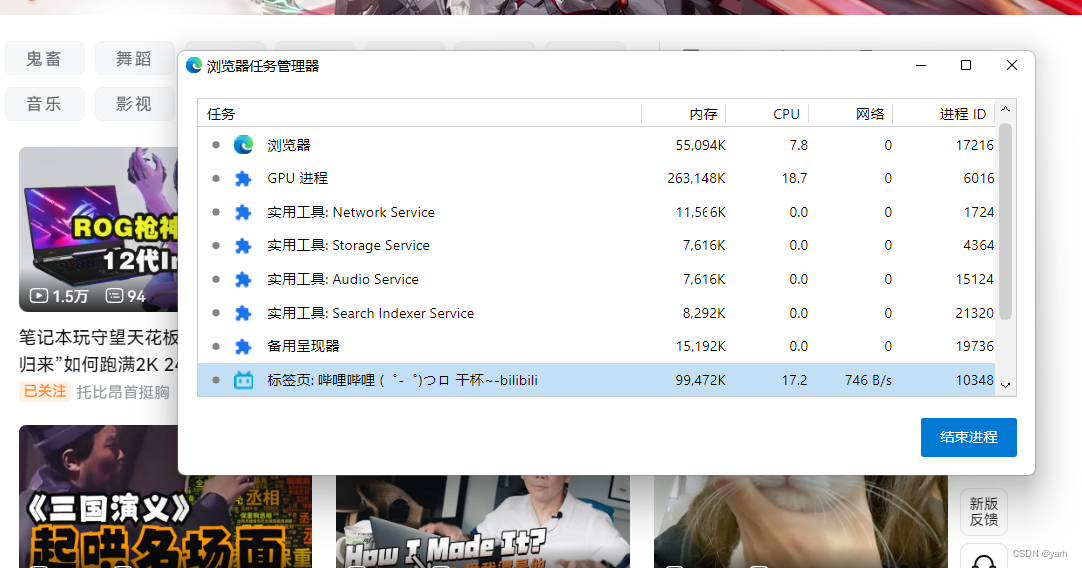Sort processes by the 内存 column header

coord(684,114)
